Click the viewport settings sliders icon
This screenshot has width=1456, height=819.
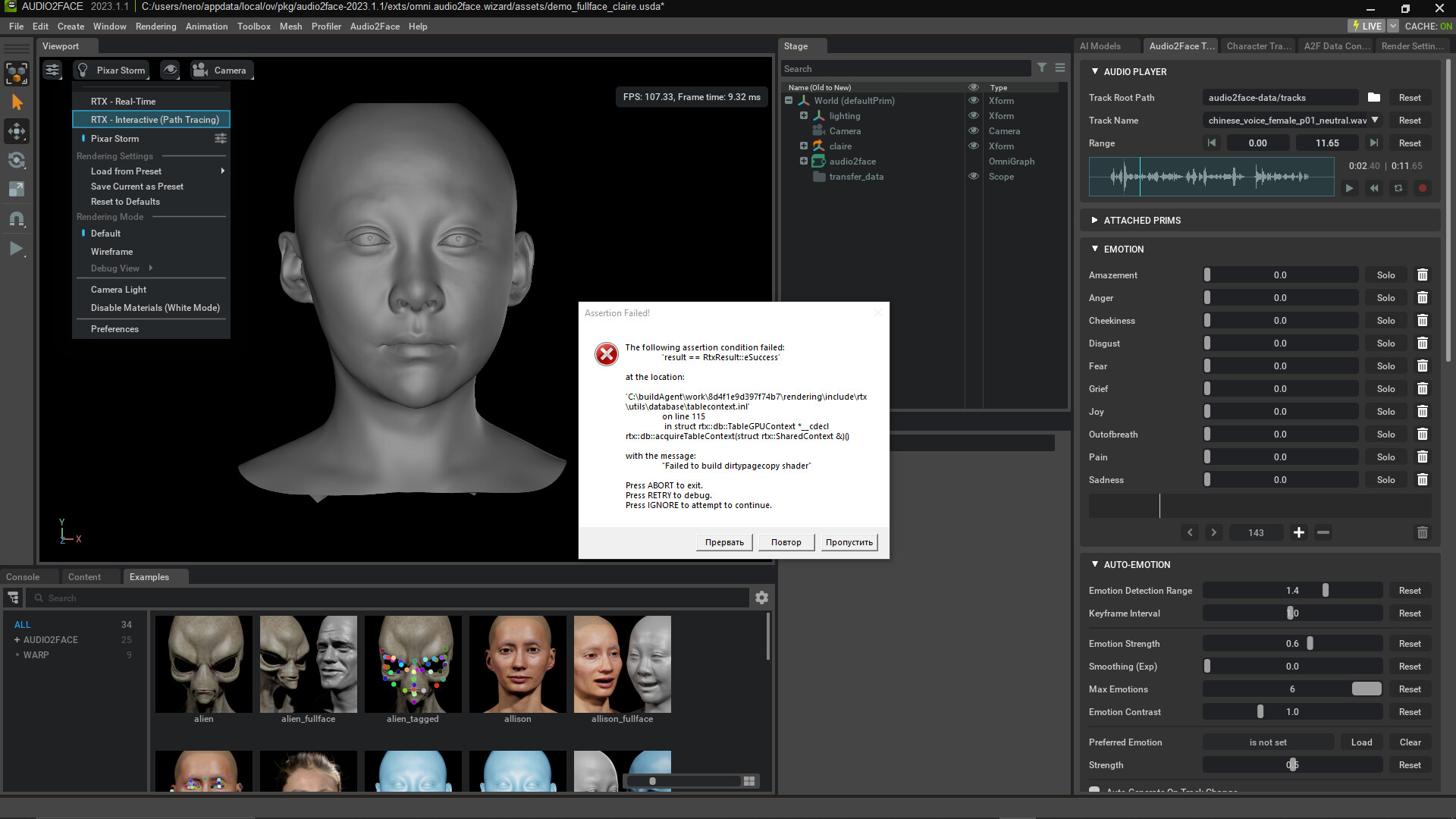click(x=52, y=70)
